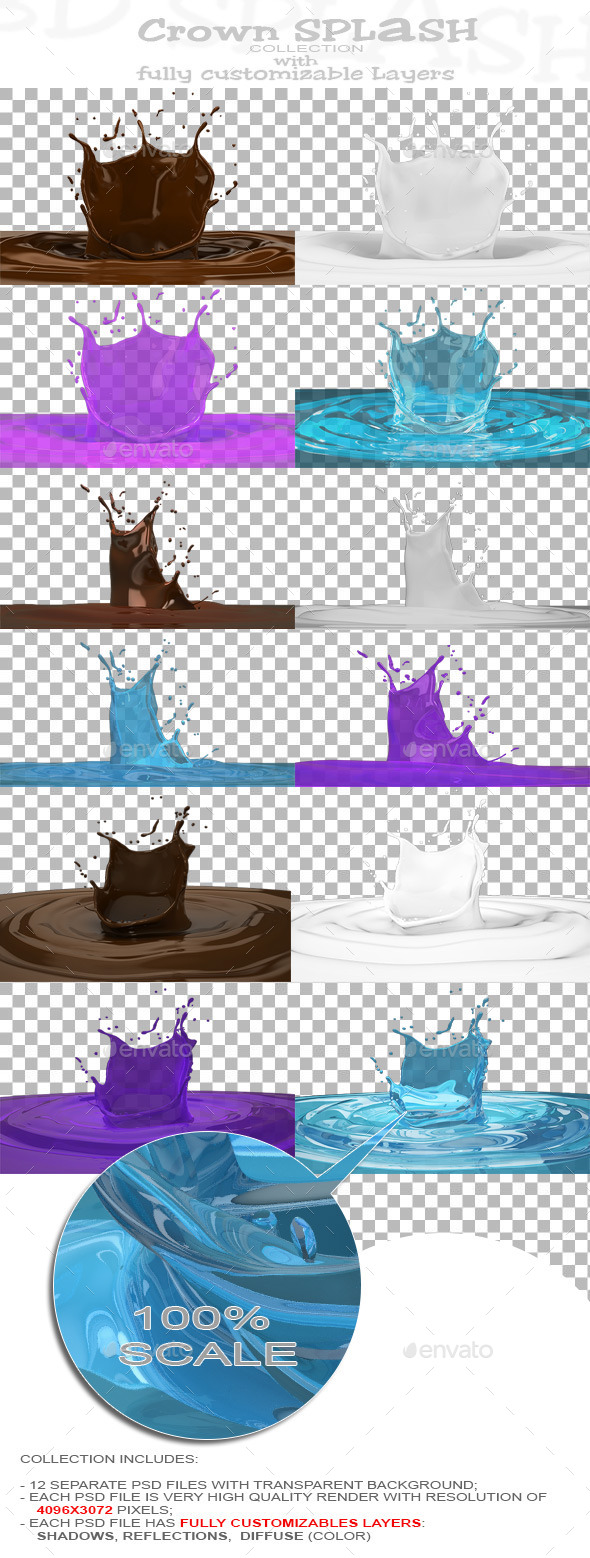Viewport: 590px width, 1558px height.
Task: Click the envato watermark near the bottom right
Action: pos(448,1350)
